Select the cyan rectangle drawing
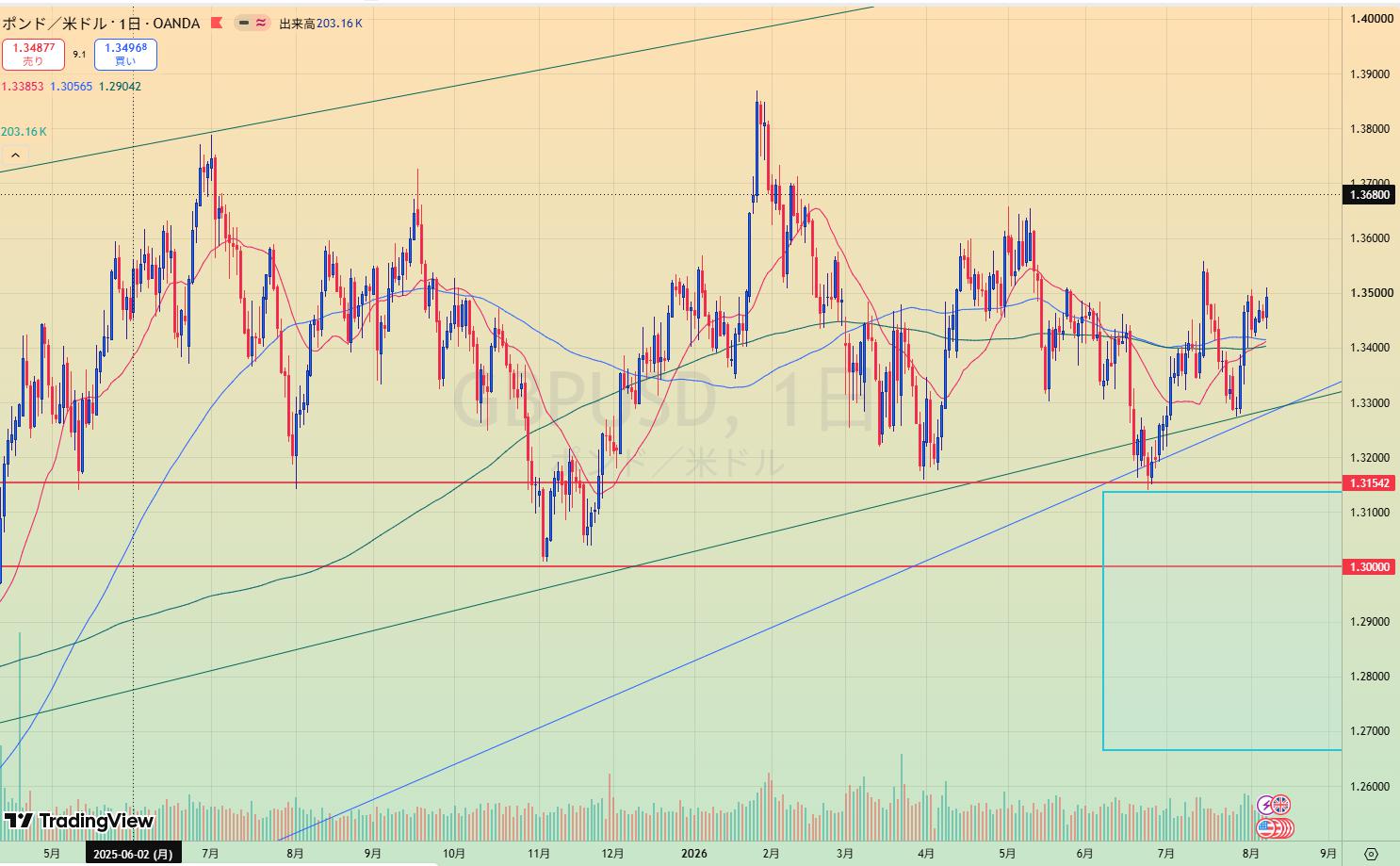1400x866 pixels. [1222, 621]
